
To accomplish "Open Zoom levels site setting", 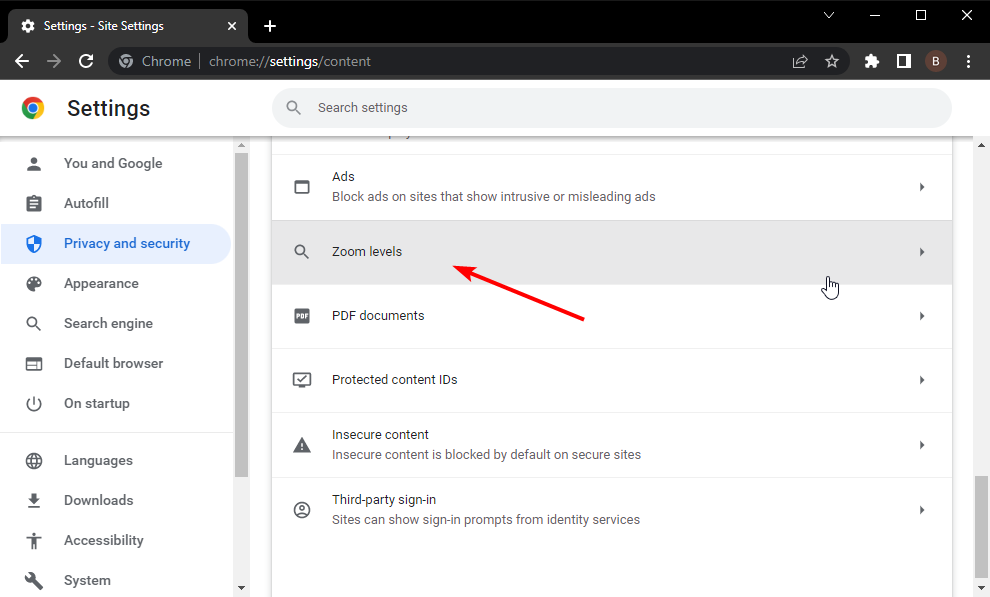I will (x=611, y=252).
